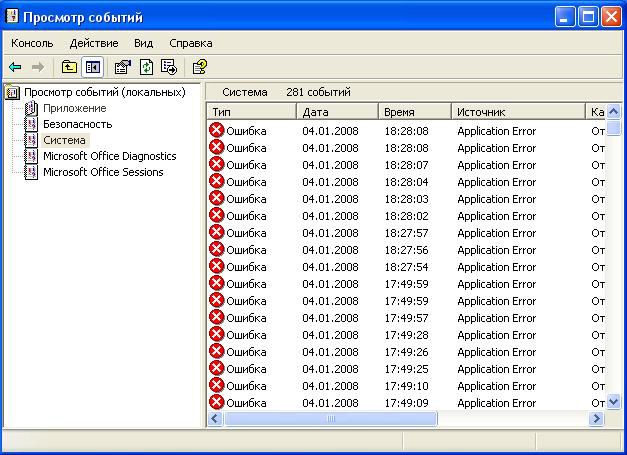The image size is (627, 455).
Task: Sort events by the Источник column header
Action: pos(517,112)
